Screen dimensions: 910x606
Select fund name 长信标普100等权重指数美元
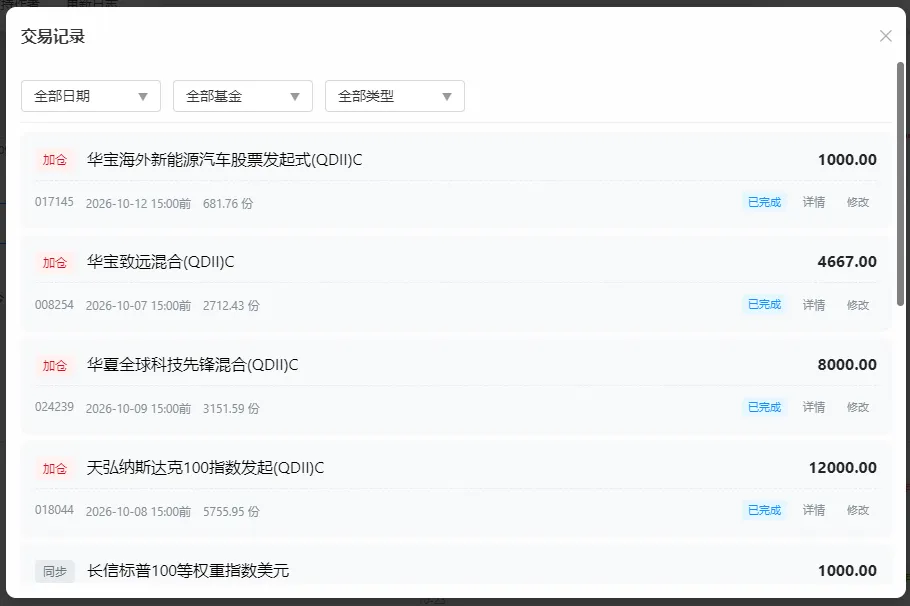(x=188, y=571)
